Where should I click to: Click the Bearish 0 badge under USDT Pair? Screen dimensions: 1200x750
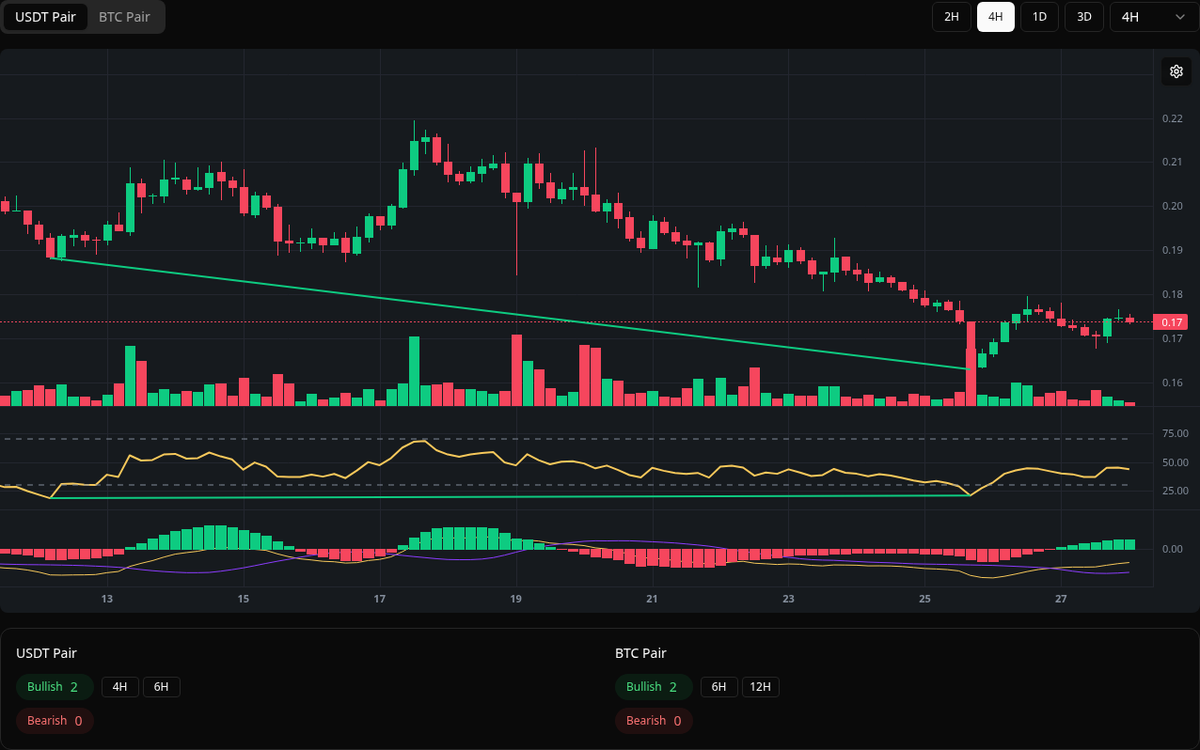54,720
